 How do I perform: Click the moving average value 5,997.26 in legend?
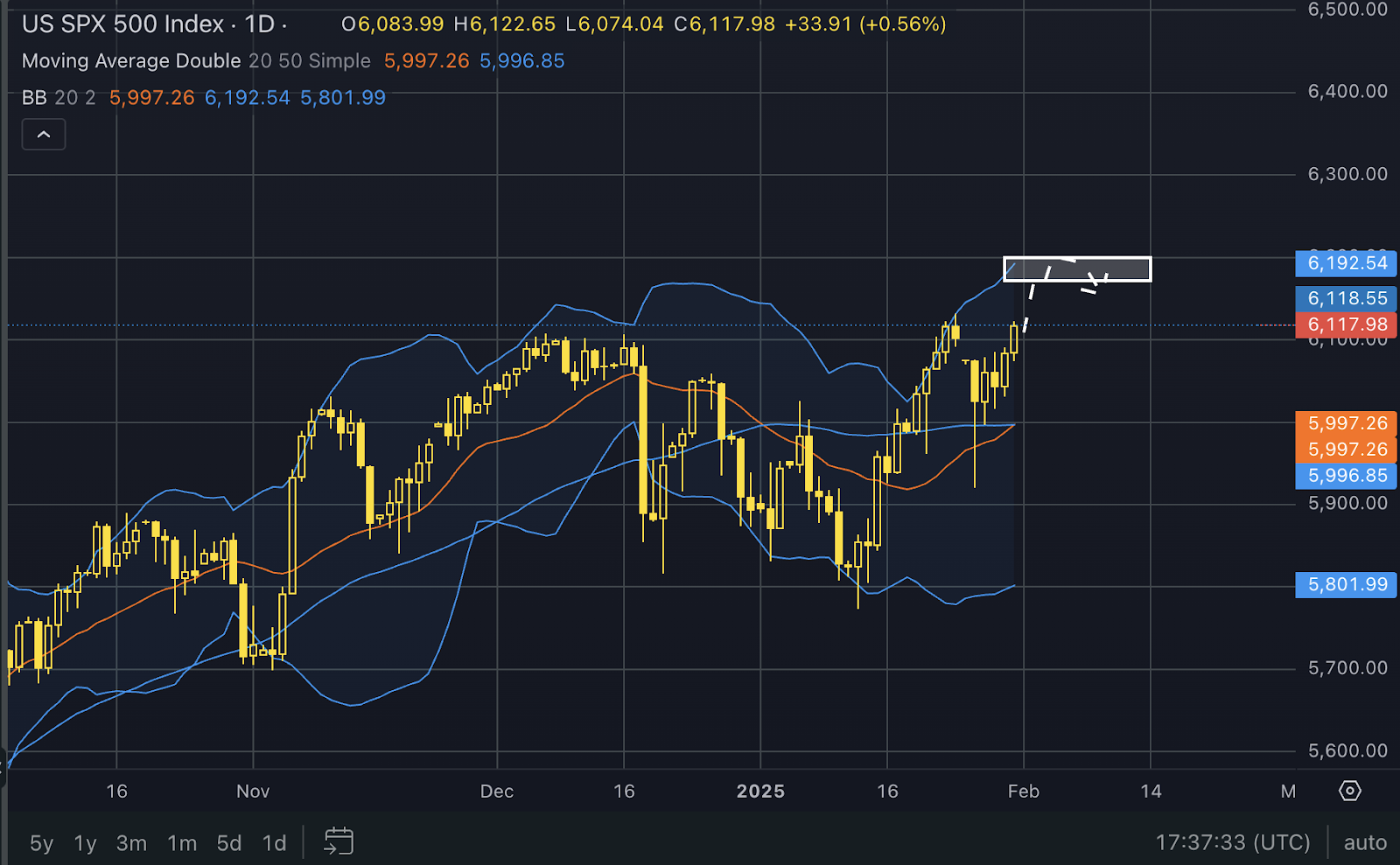pos(427,61)
